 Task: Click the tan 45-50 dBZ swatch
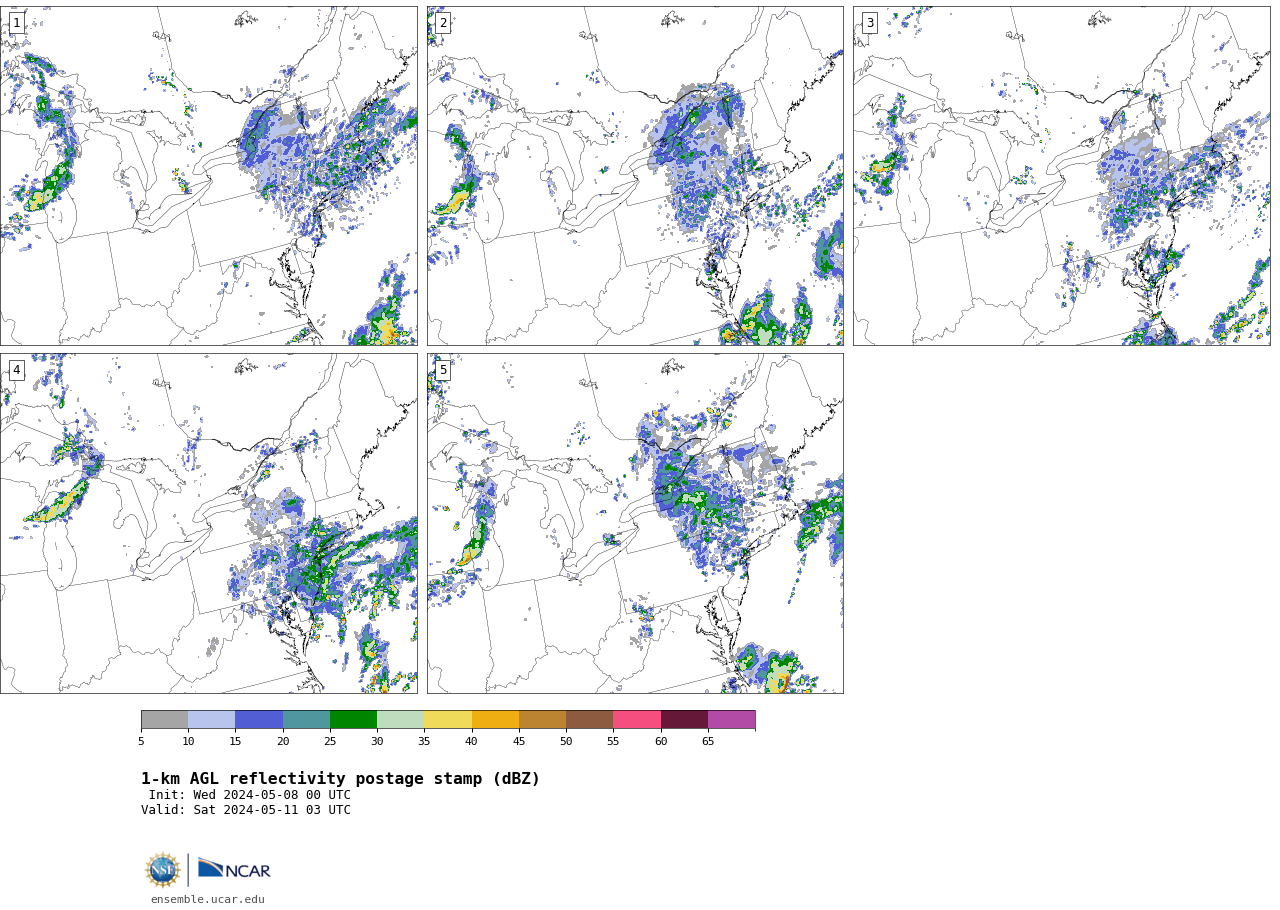pyautogui.click(x=542, y=720)
